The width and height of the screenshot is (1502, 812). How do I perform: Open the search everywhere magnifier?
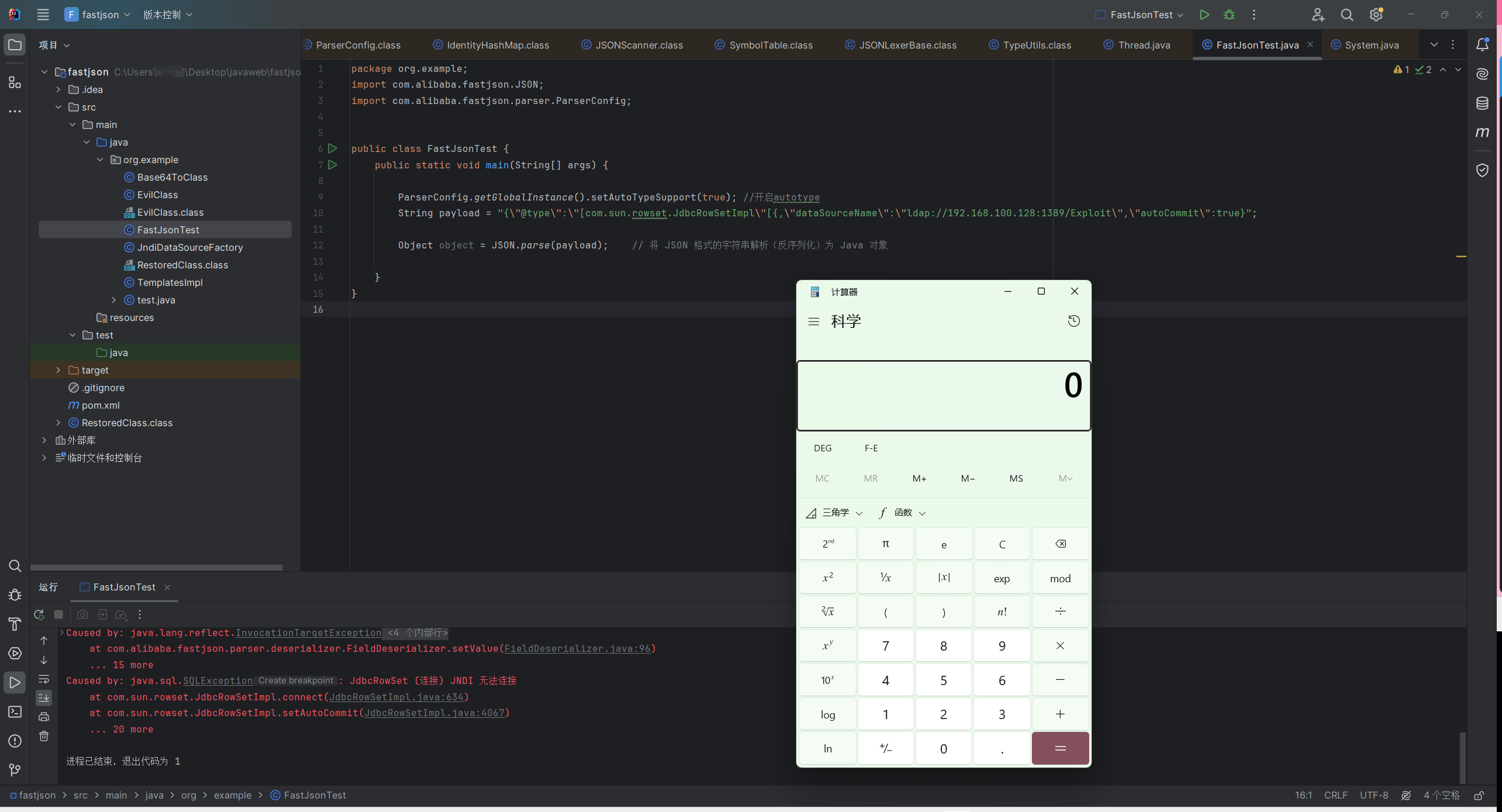[x=1346, y=15]
